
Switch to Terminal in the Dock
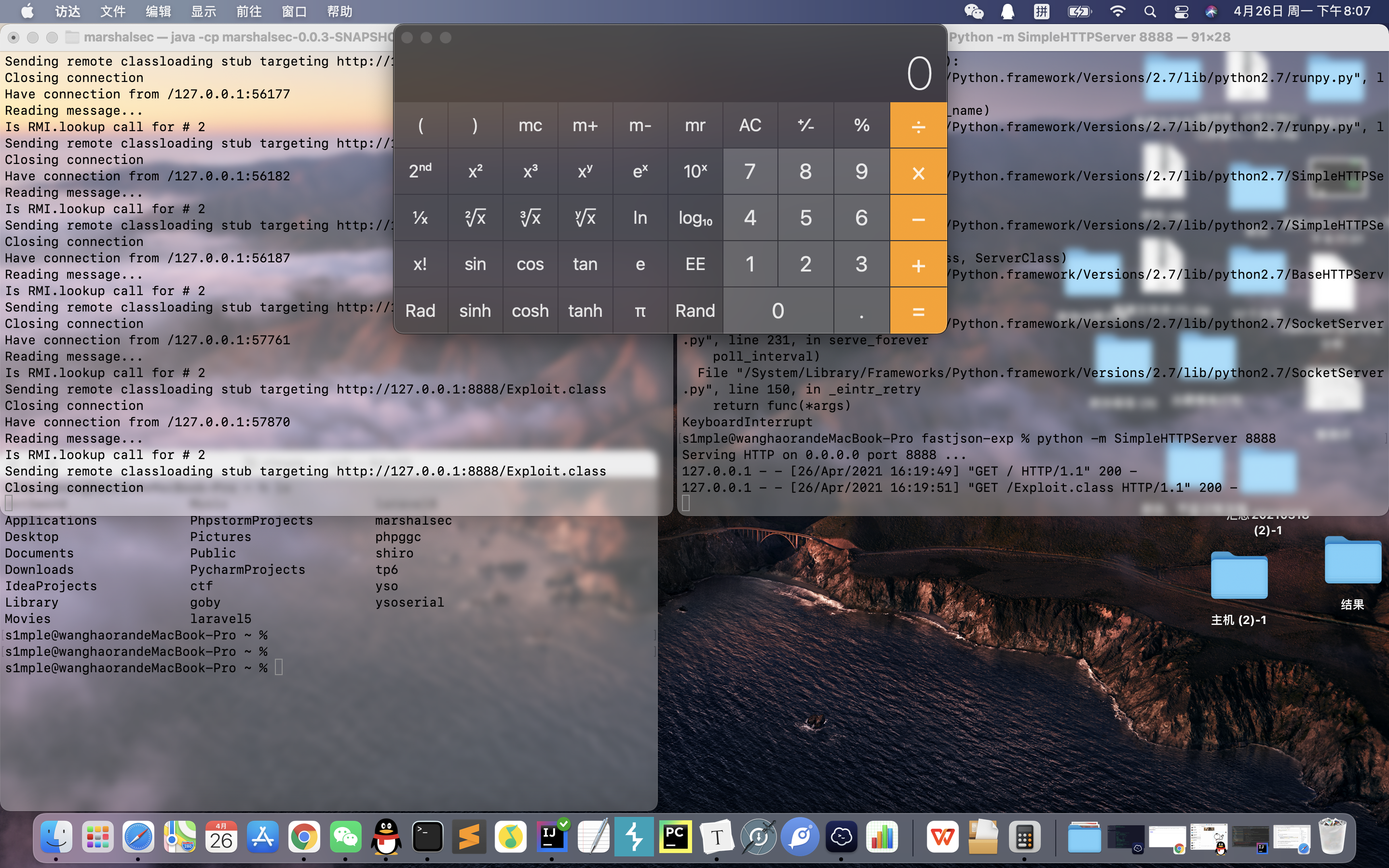click(x=428, y=837)
